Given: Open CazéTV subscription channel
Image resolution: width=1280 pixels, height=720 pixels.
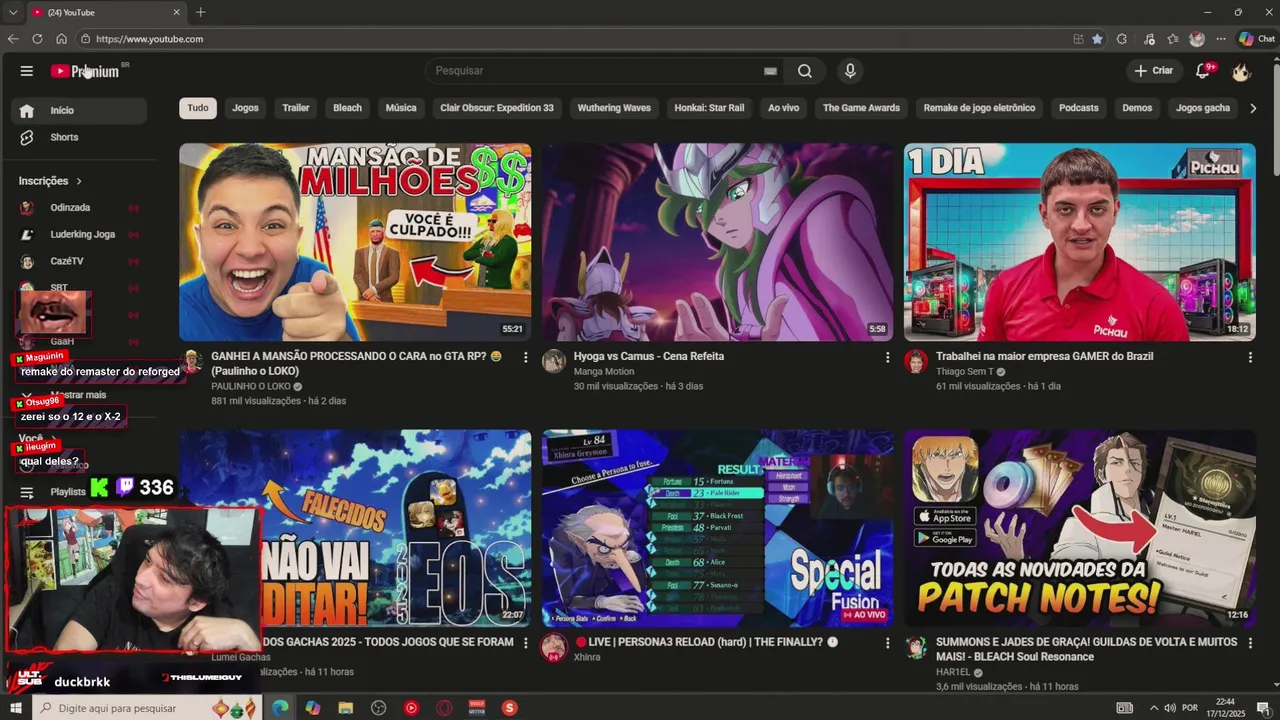Looking at the screenshot, I should coord(80,261).
